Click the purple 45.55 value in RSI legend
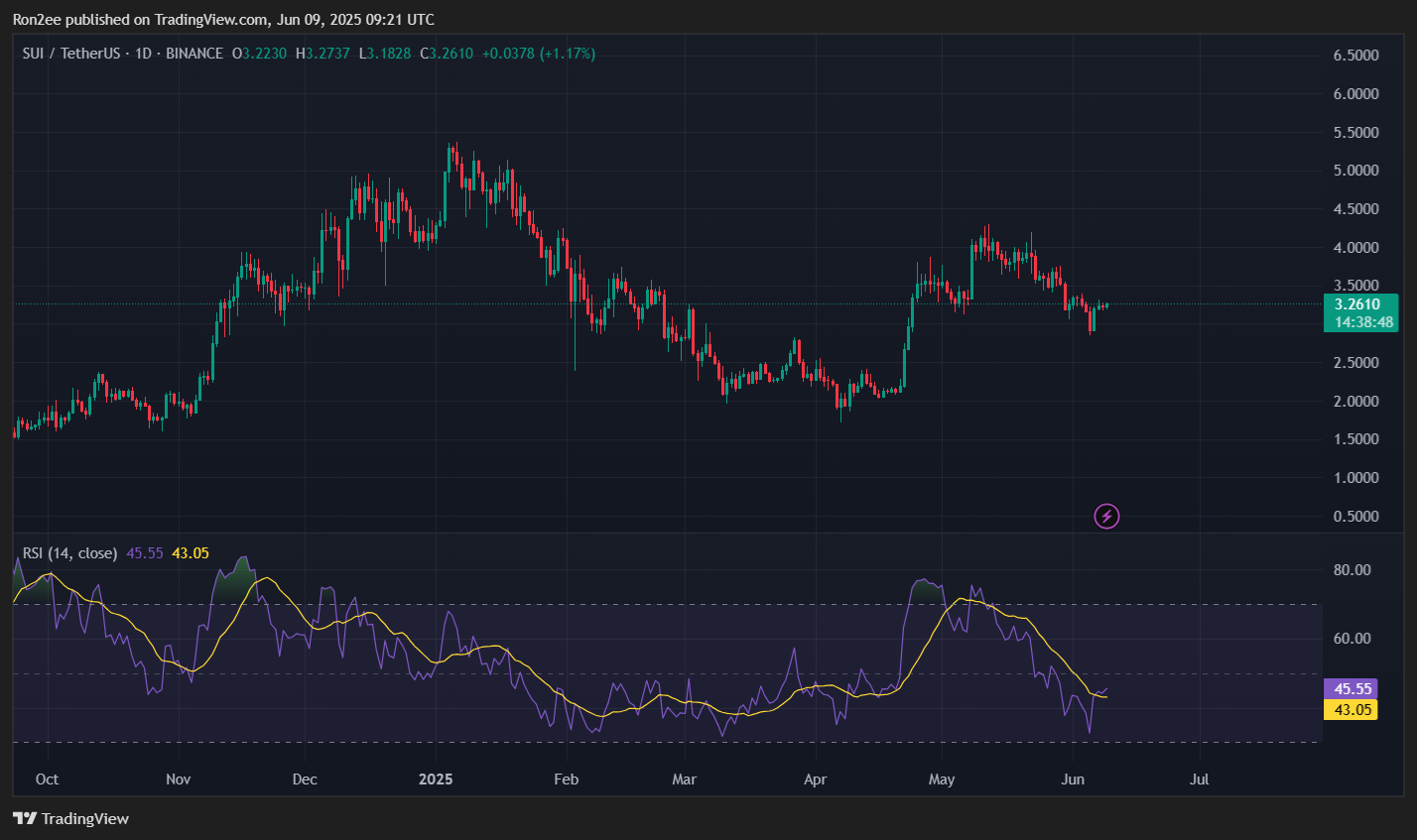The height and width of the screenshot is (840, 1417). click(x=145, y=553)
